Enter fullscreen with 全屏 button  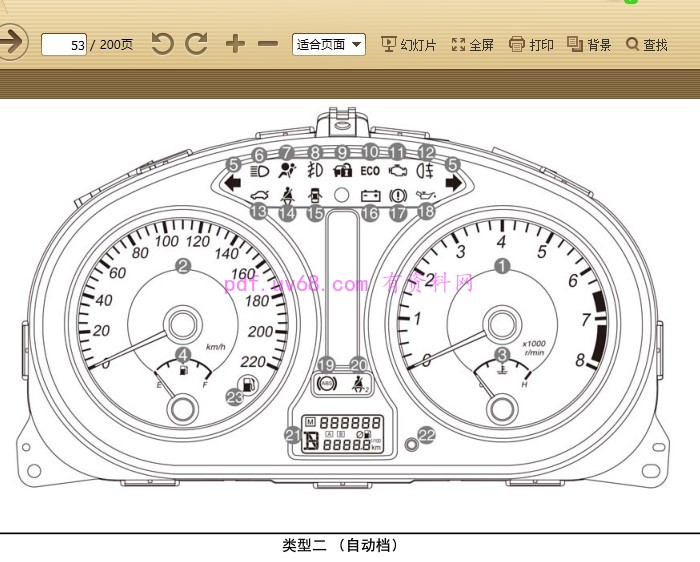coord(473,44)
